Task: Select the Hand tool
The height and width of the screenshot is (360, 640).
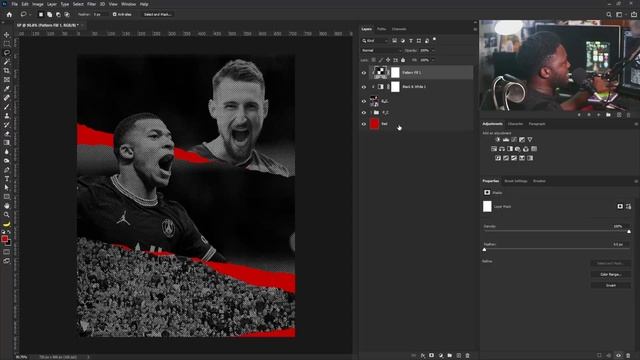Action: point(7,206)
